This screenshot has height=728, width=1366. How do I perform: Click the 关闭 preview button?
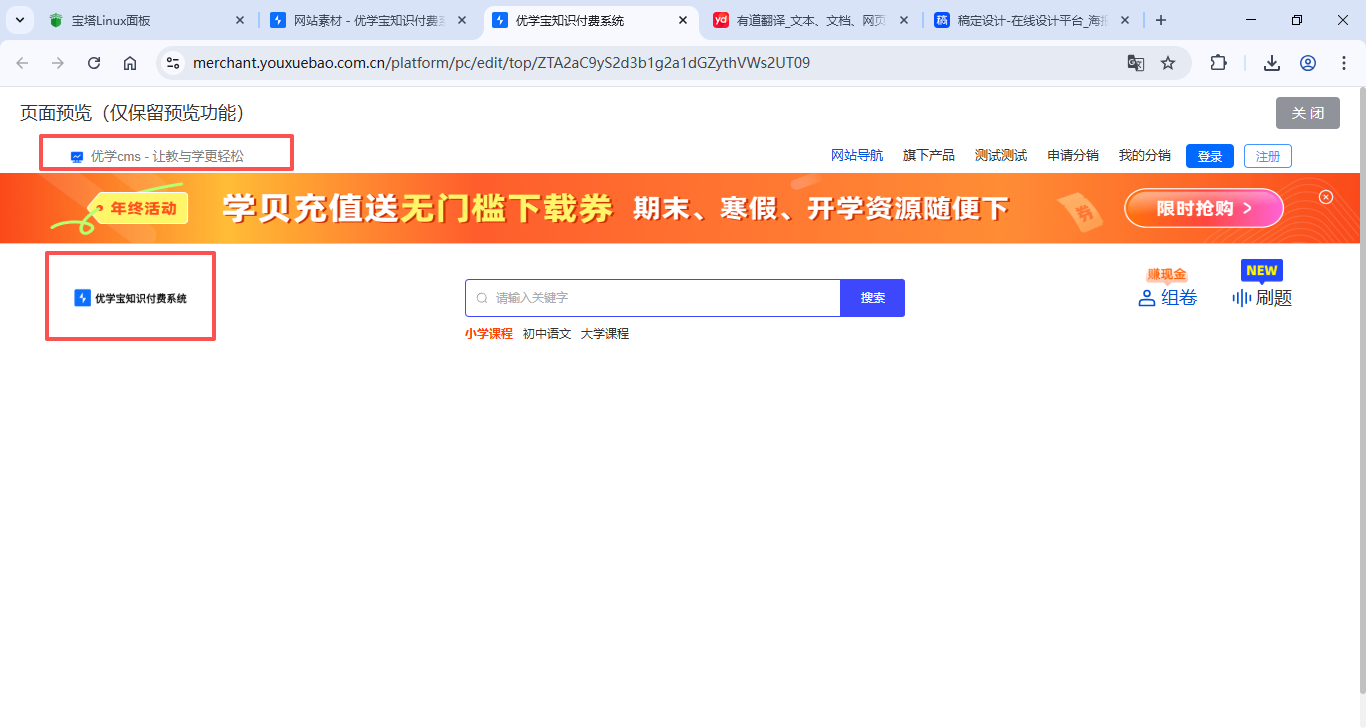pos(1307,113)
